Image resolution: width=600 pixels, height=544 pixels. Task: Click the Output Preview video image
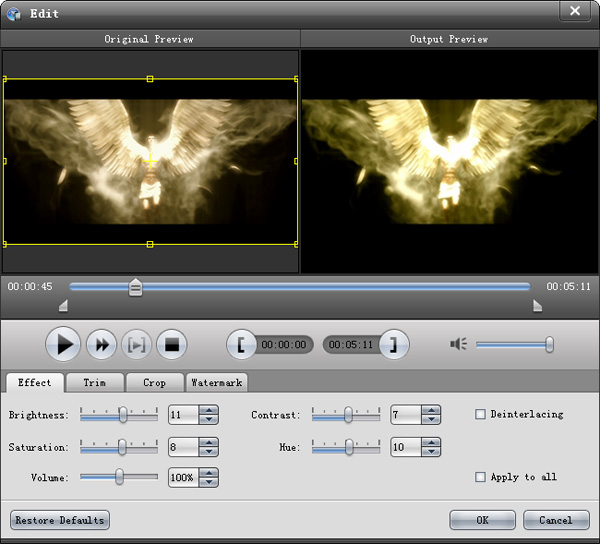(449, 161)
